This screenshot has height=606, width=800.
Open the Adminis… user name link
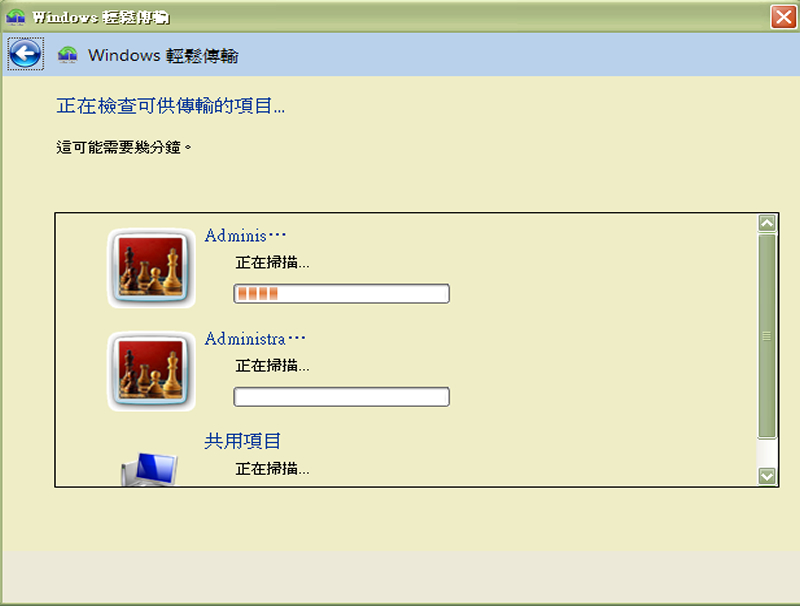pos(245,236)
